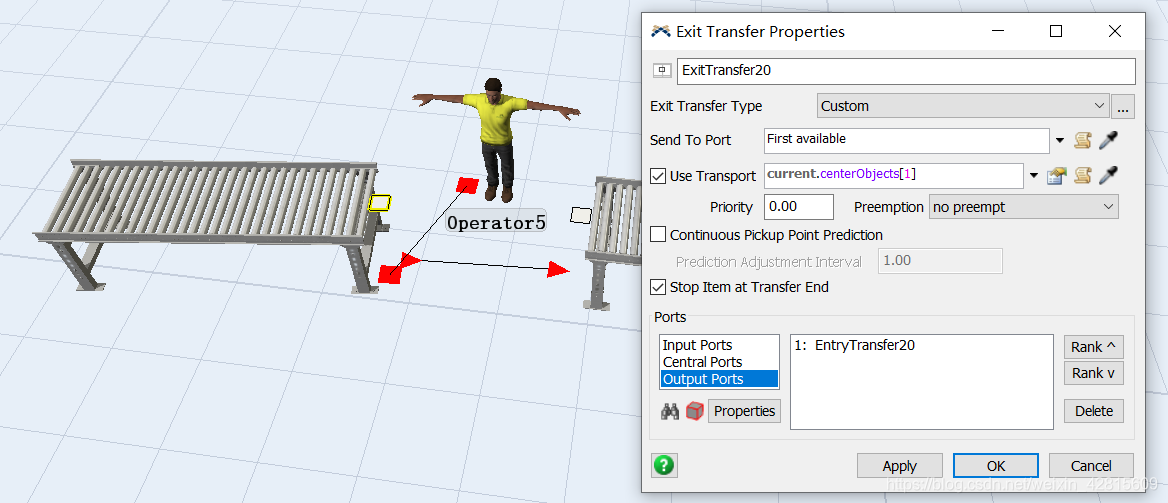Screen dimensions: 1168x503
Task: Select the 1: EntryTransfer20 port entry
Action: point(854,345)
